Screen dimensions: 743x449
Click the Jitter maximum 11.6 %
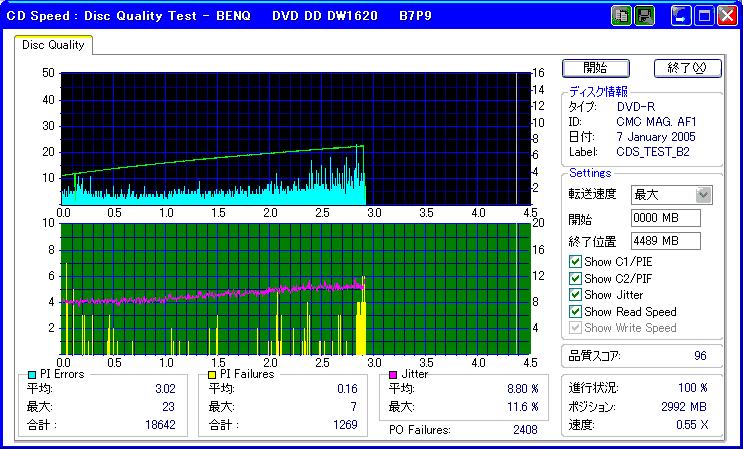coord(523,406)
